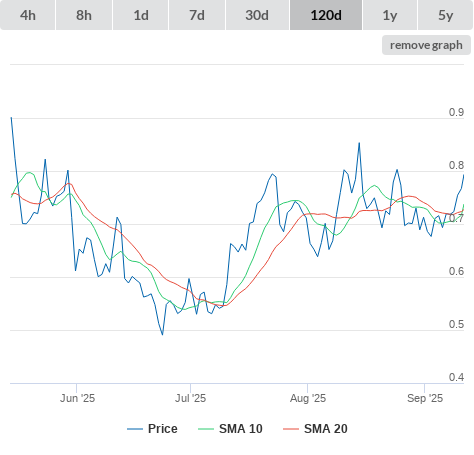Click the green SMA 10 legend marker

(x=206, y=429)
